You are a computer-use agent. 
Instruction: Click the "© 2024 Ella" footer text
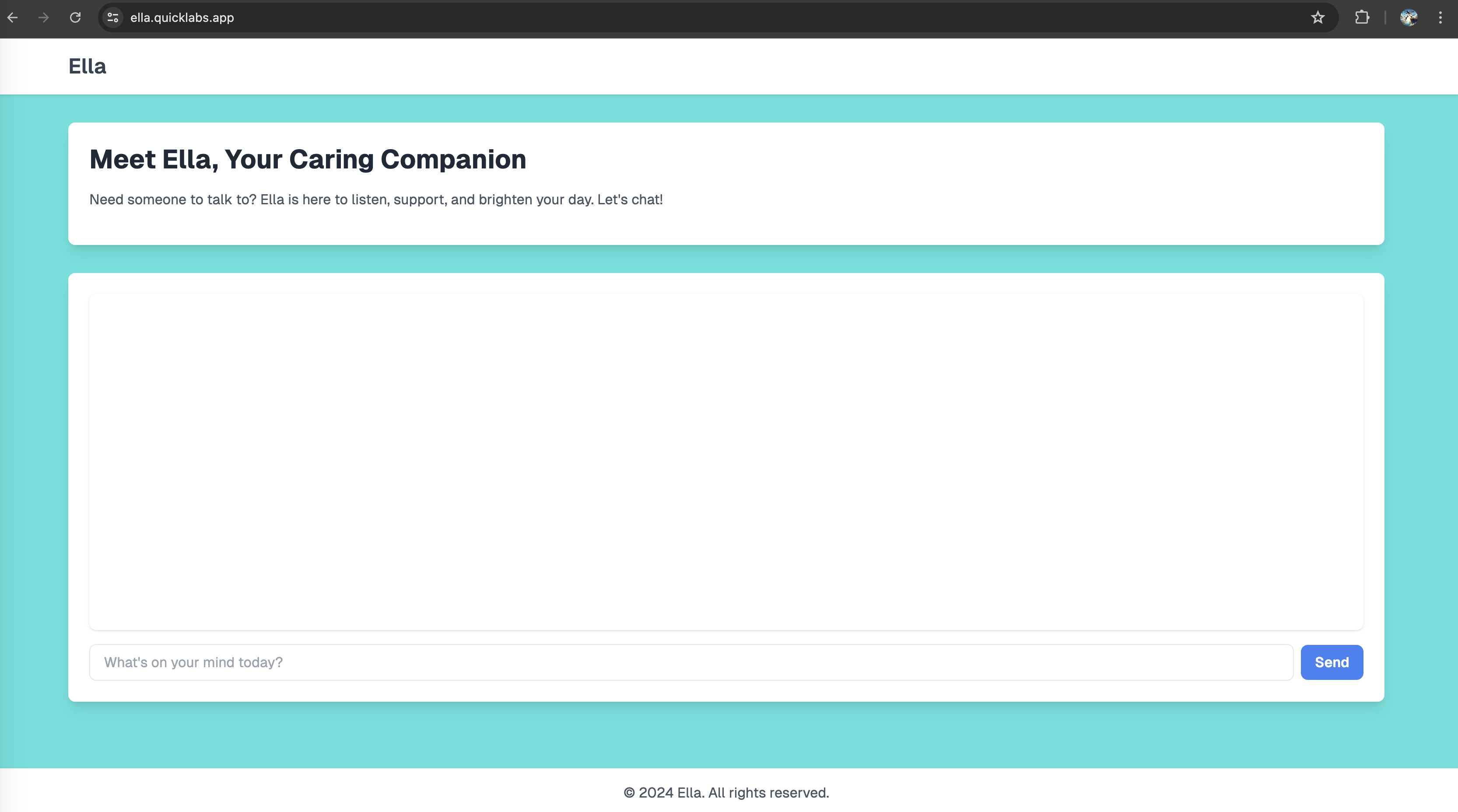pyautogui.click(x=725, y=792)
